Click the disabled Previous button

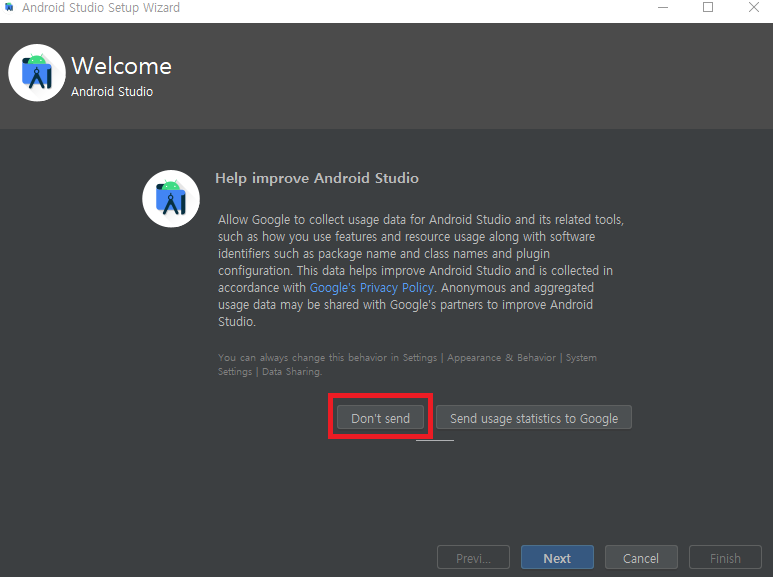pyautogui.click(x=473, y=558)
